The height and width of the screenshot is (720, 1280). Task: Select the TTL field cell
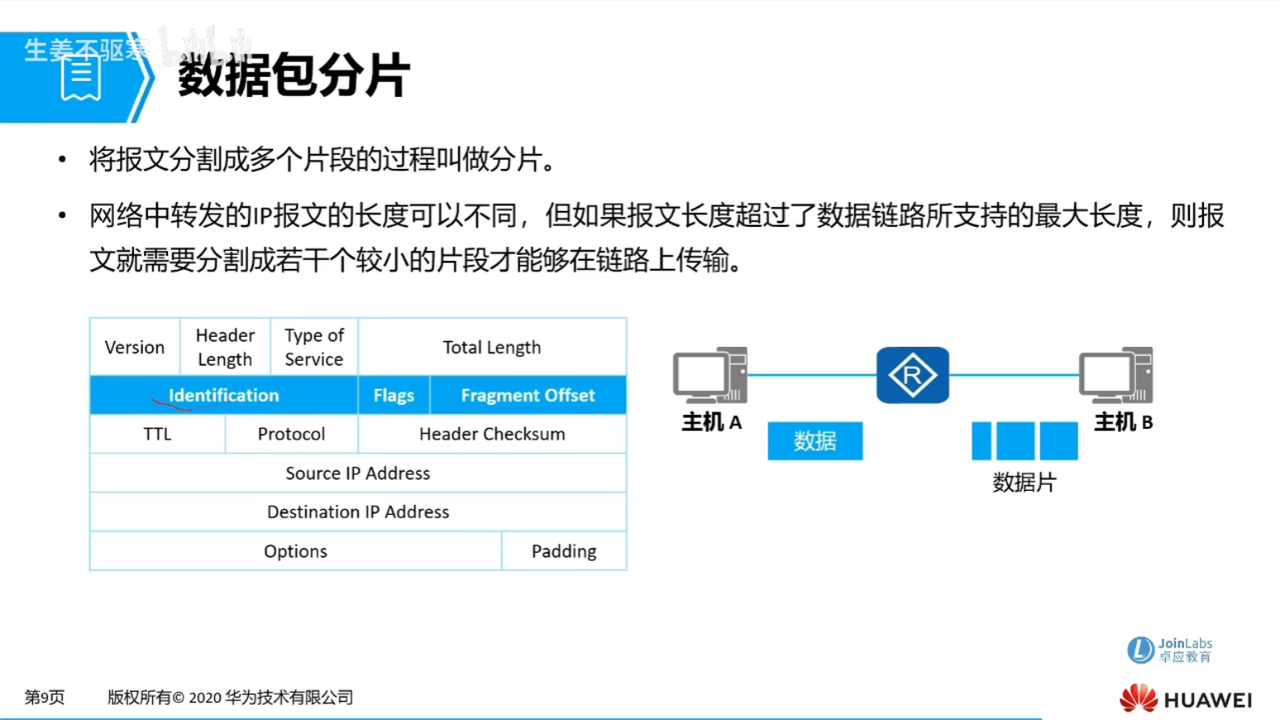tap(157, 434)
